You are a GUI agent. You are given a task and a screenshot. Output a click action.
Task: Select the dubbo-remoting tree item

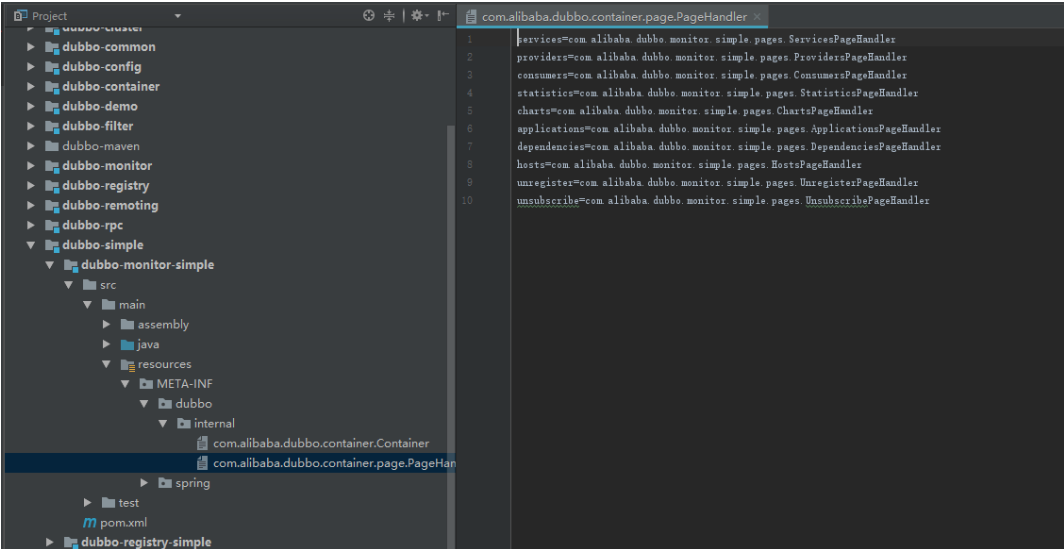[x=110, y=205]
